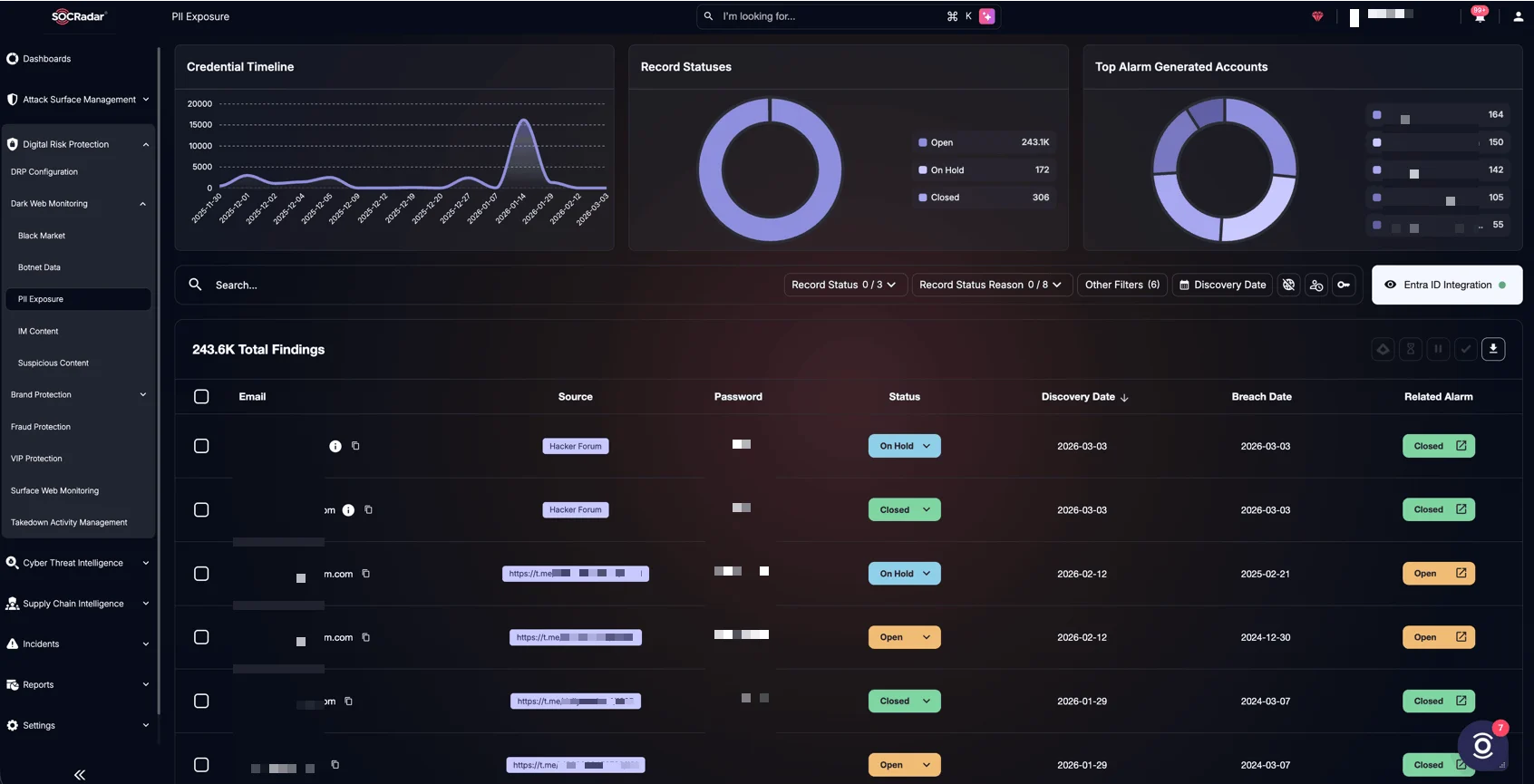Open the Record Status Reason 0/8 dropdown
The height and width of the screenshot is (784, 1534).
[992, 285]
